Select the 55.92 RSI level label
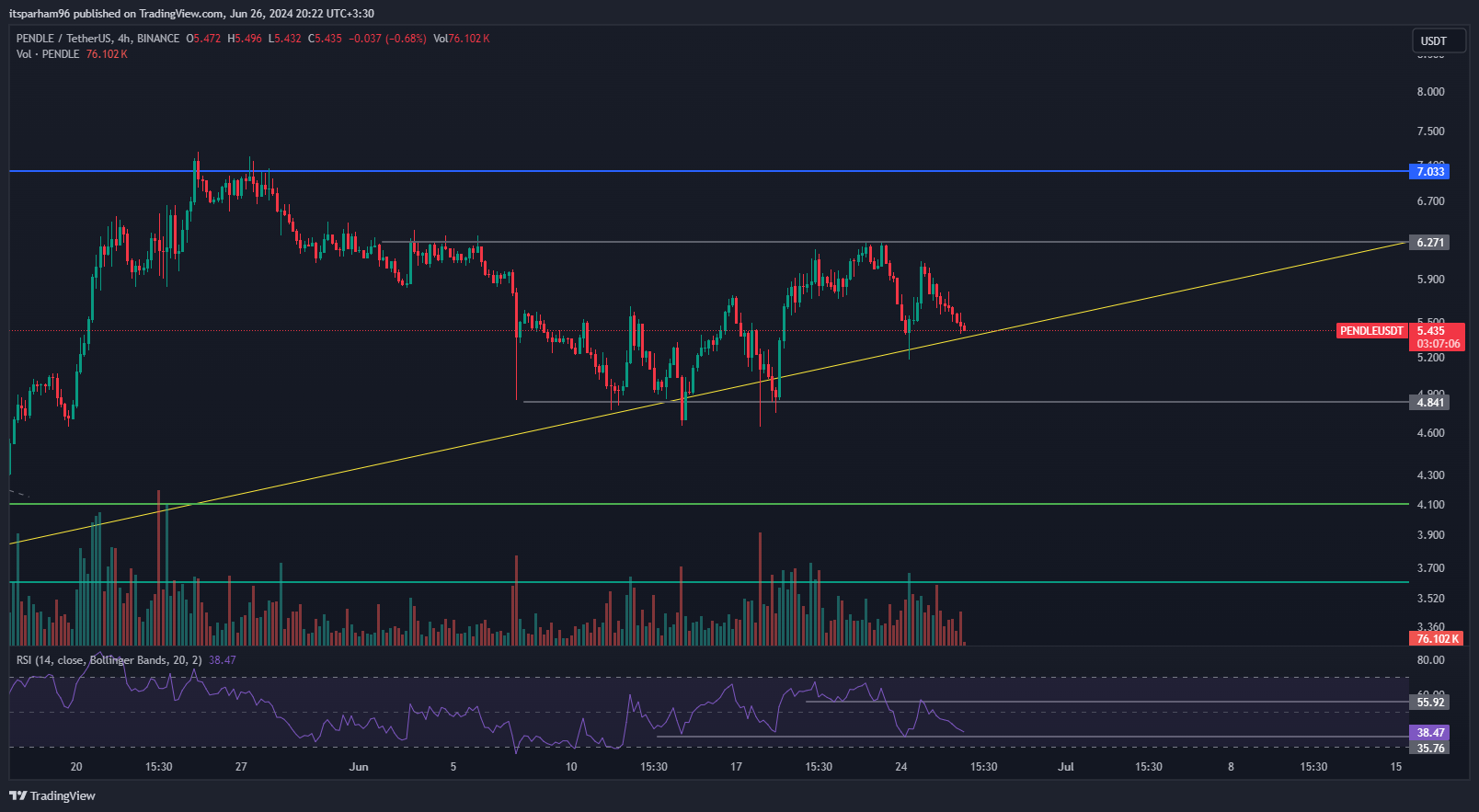Screen dimensions: 1479x812 1429,703
